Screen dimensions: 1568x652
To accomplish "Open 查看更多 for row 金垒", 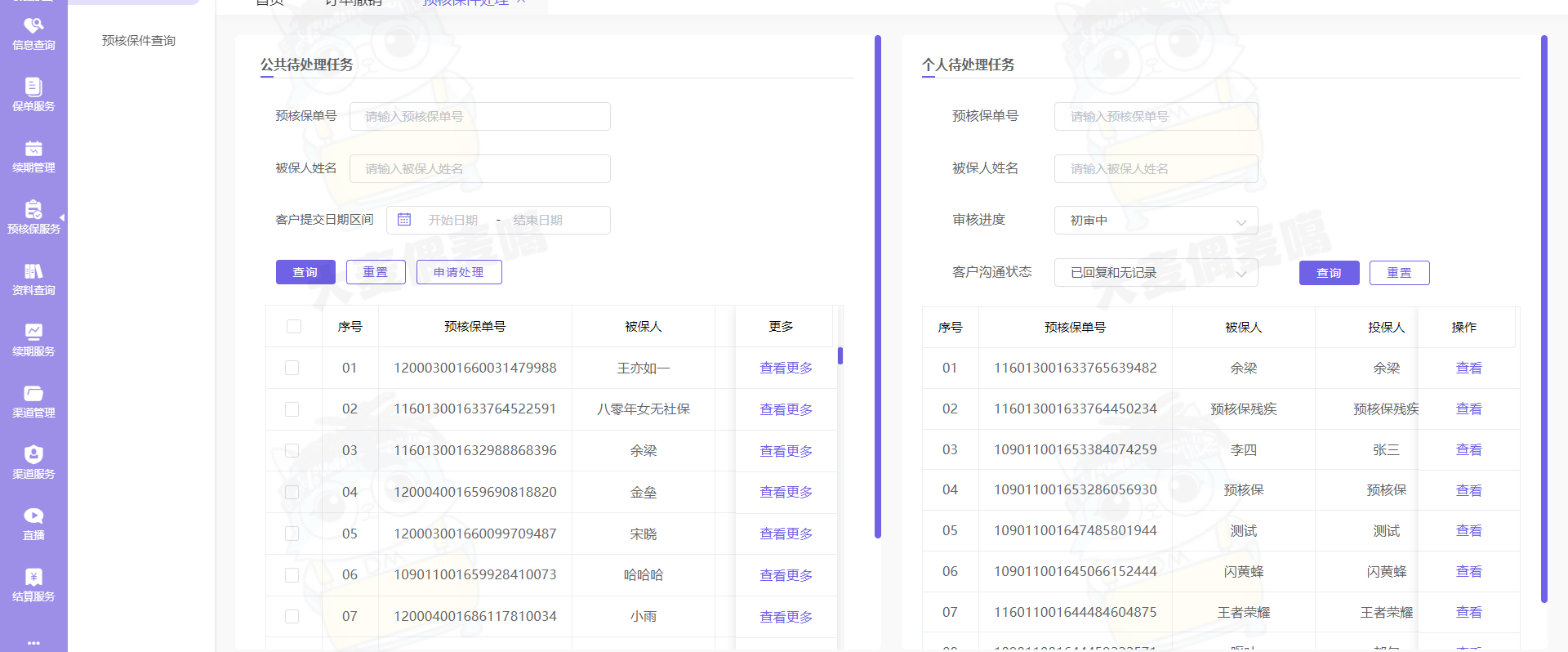I will point(786,492).
